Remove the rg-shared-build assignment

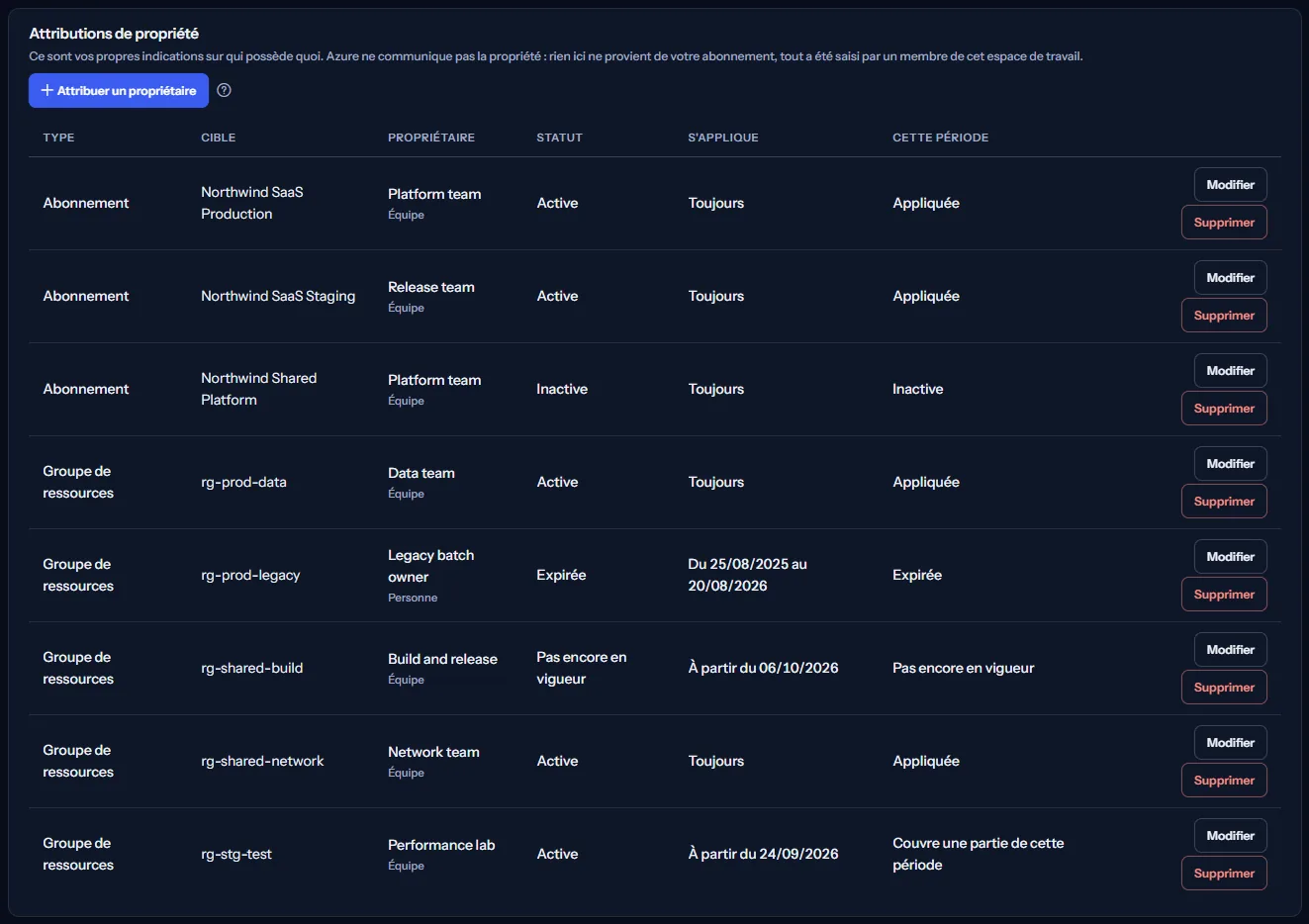(x=1224, y=688)
